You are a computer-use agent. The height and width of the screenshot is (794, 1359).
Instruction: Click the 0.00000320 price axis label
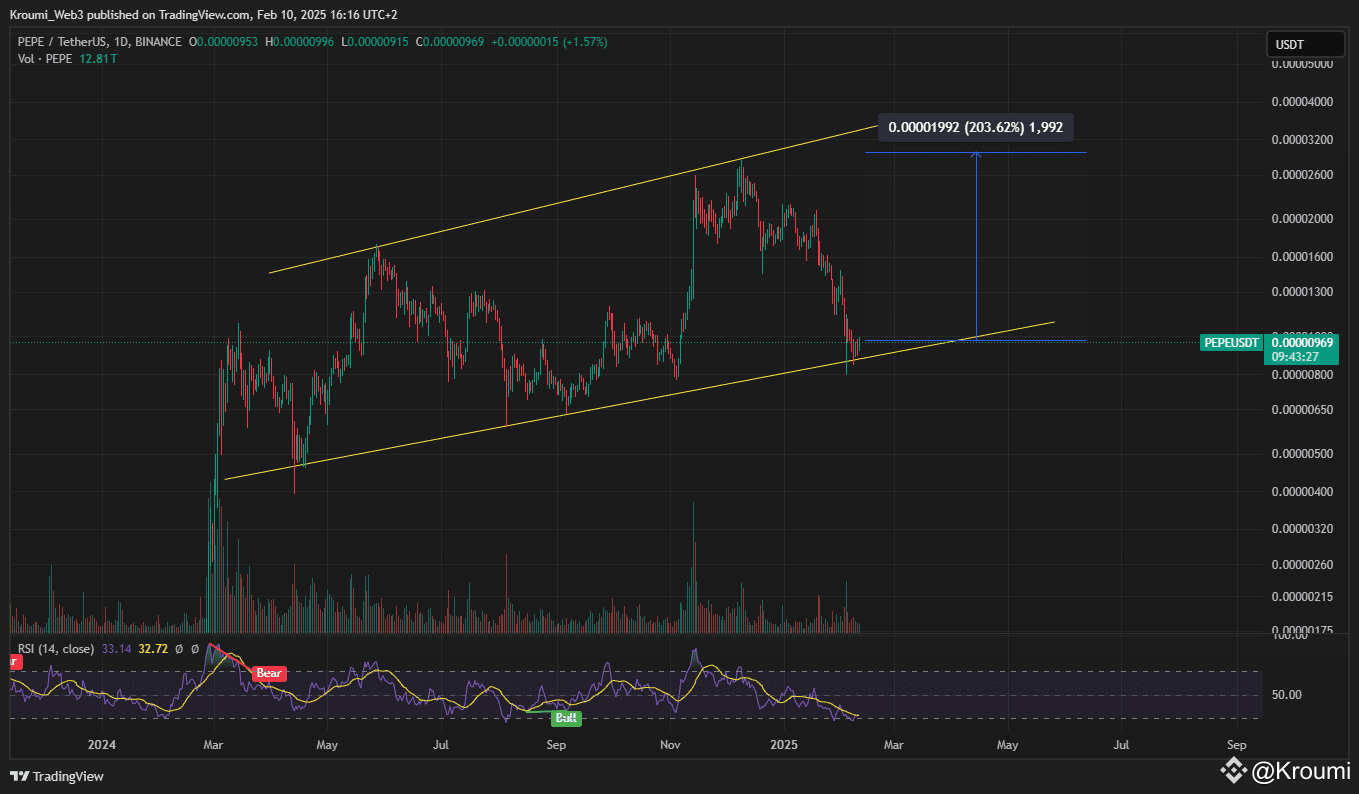(x=1302, y=529)
